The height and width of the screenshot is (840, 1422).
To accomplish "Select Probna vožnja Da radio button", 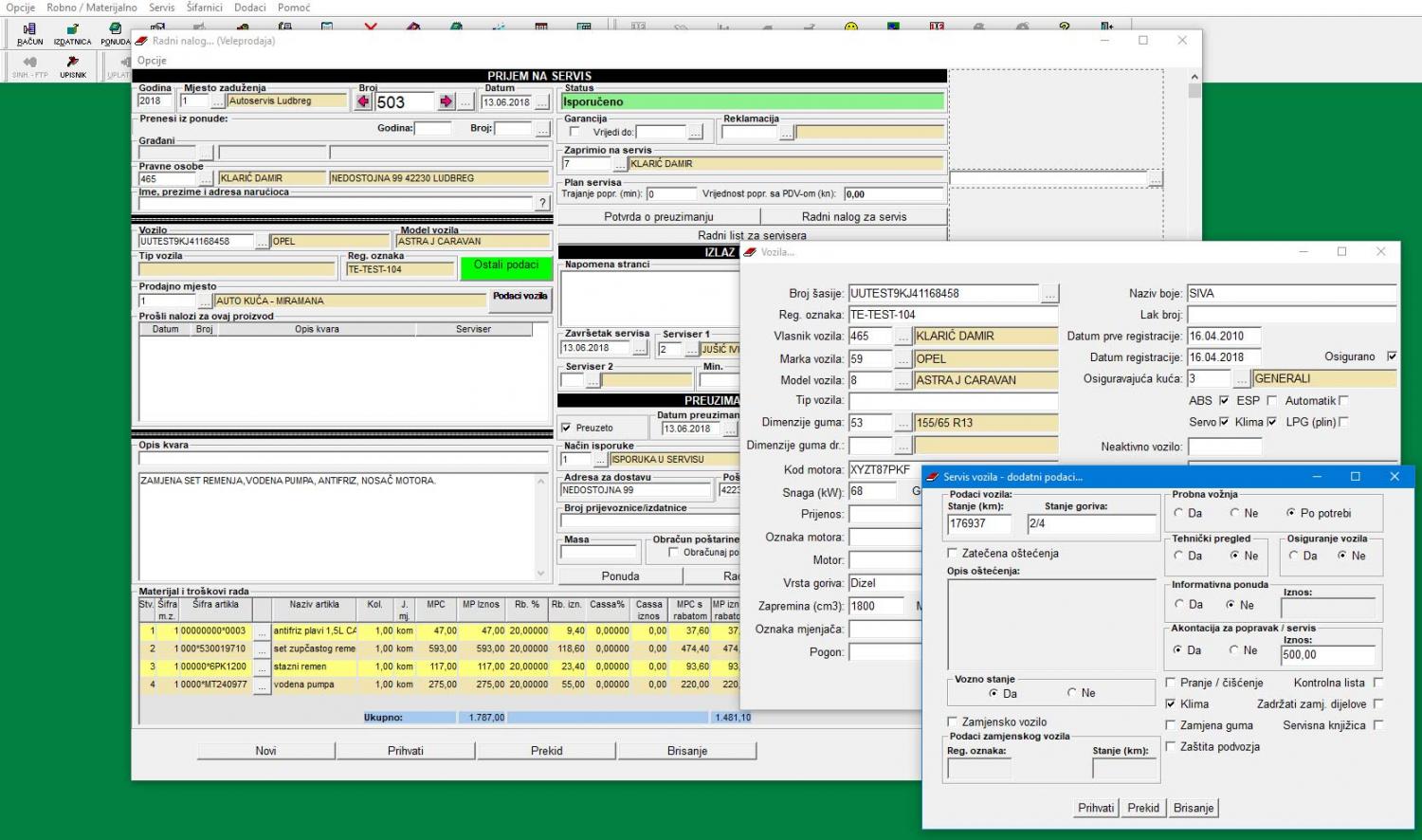I will [x=1178, y=513].
